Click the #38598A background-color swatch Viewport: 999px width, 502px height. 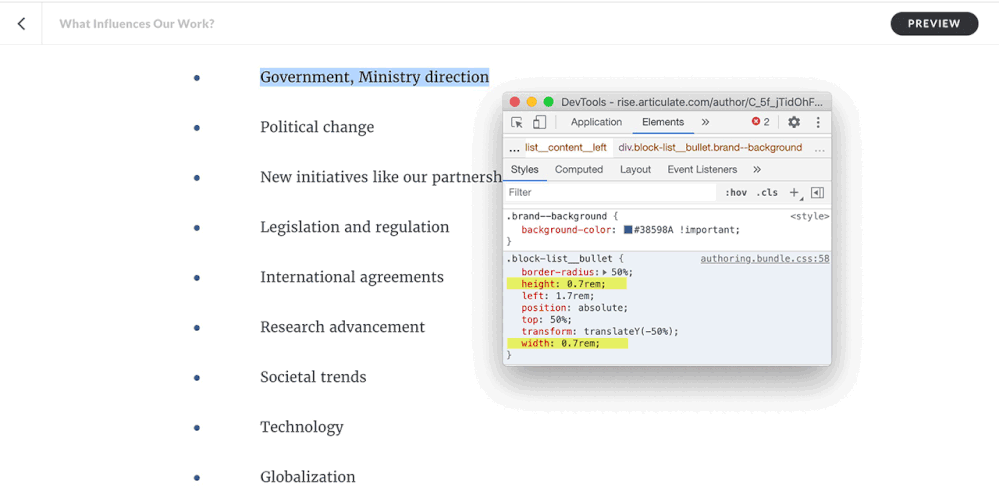(628, 230)
